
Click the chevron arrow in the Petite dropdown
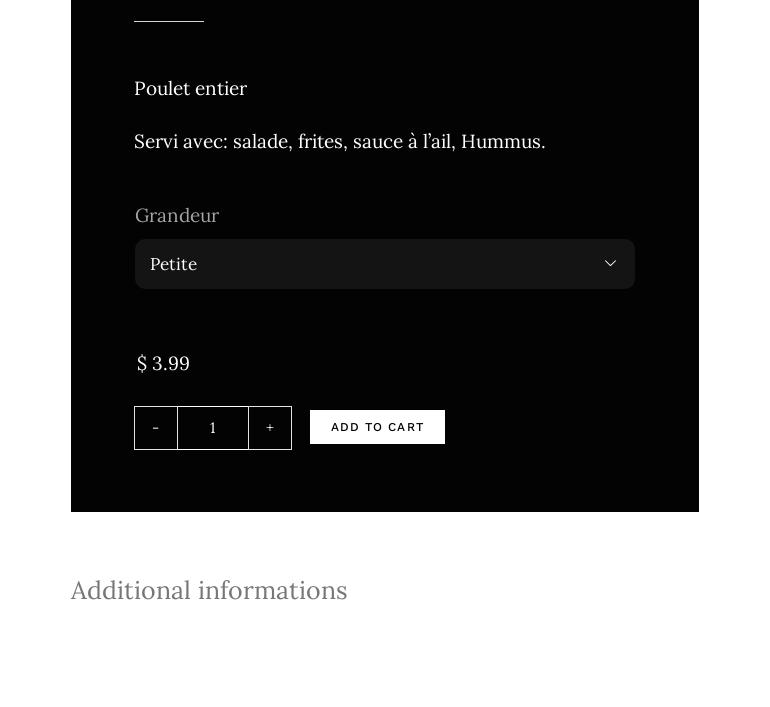(x=610, y=264)
